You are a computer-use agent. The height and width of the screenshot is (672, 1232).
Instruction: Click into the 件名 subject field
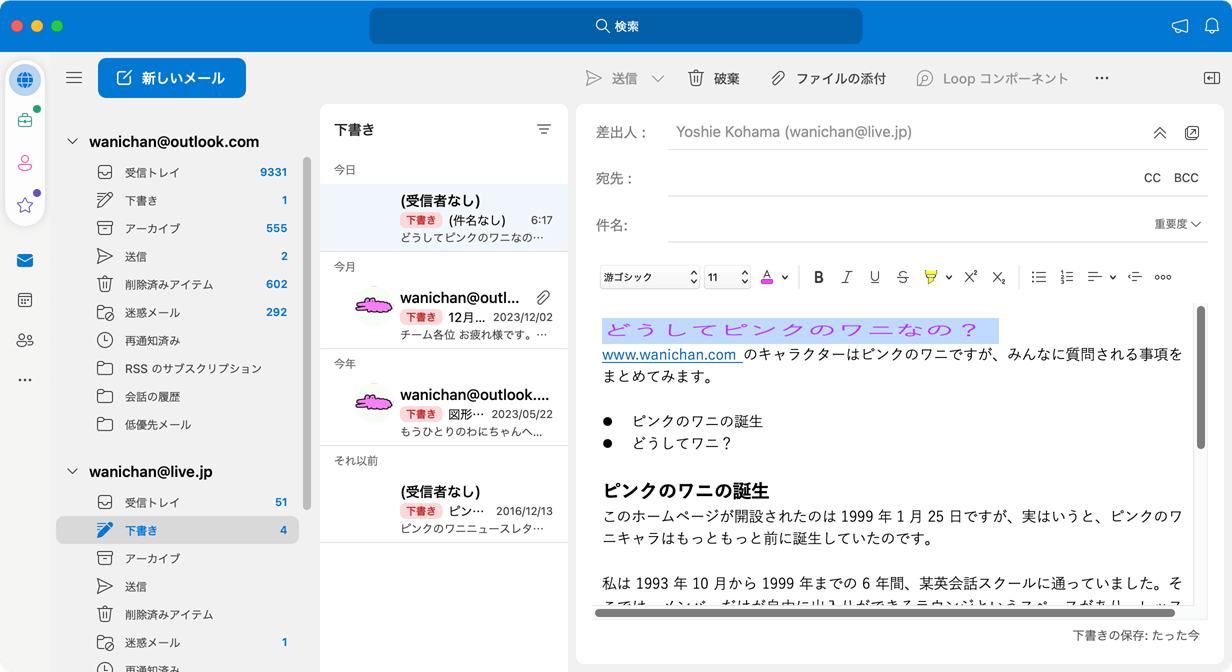pos(905,225)
